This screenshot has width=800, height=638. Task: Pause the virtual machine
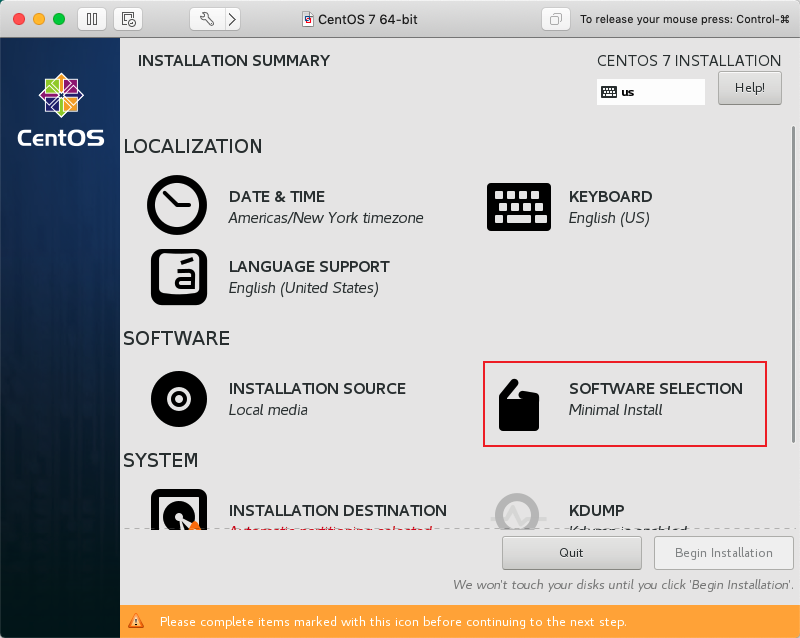pos(92,19)
